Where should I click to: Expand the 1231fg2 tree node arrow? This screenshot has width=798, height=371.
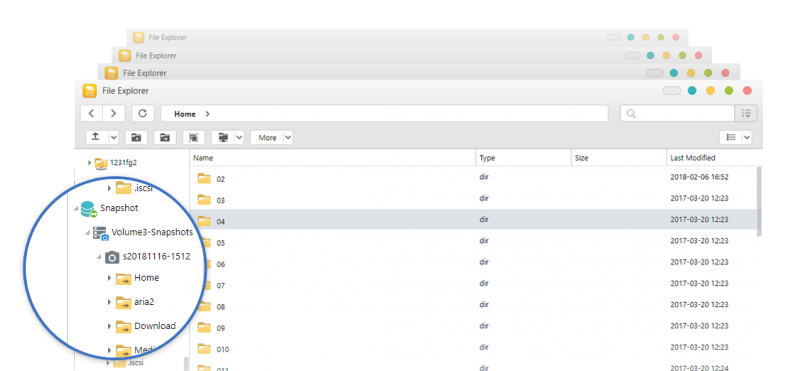coord(90,163)
